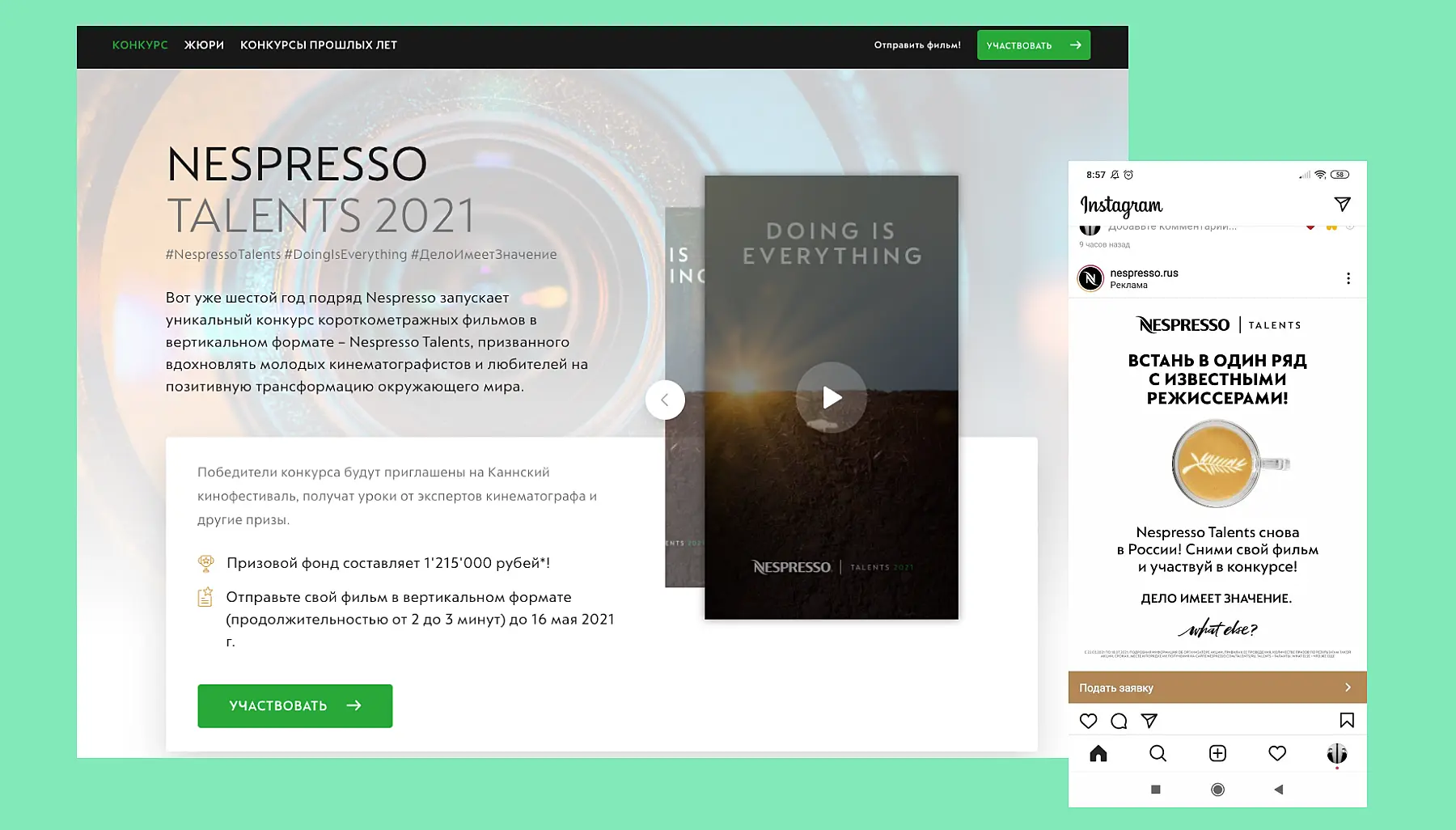Click the header 'УЧАСТВОВАТЬ' green button
The width and height of the screenshot is (1456, 830).
coord(1033,45)
